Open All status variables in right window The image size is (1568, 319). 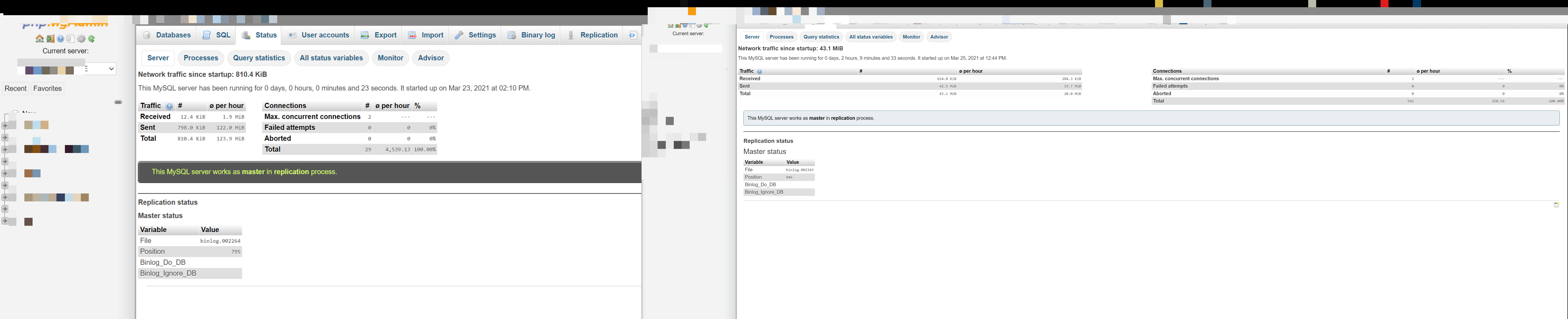[x=871, y=37]
